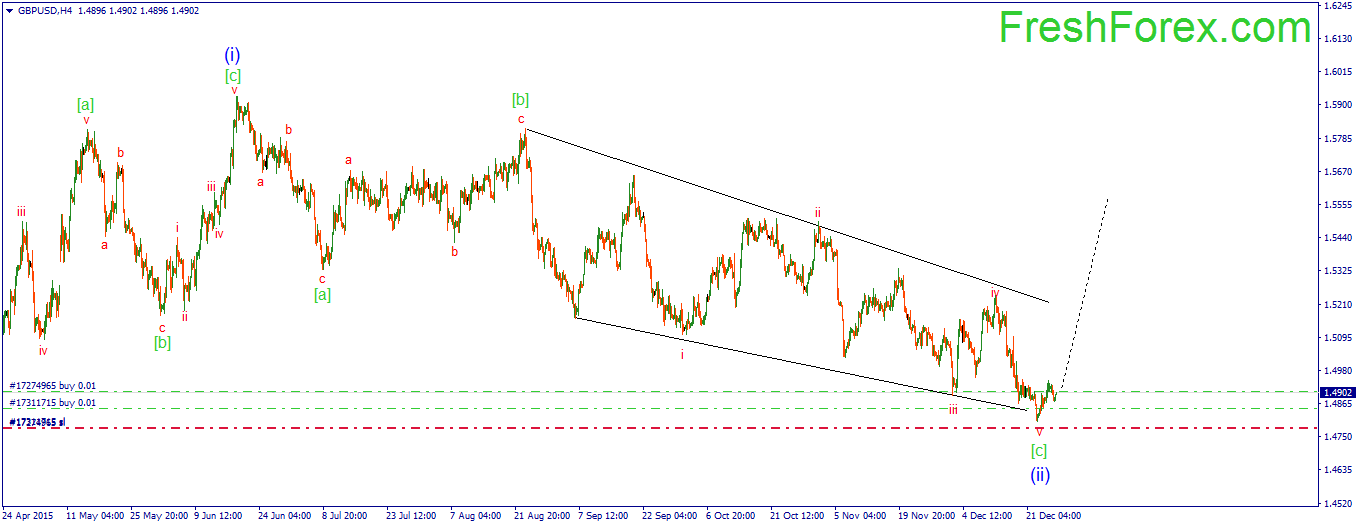Select the blue (i) wave label
The image size is (1358, 527).
point(232,55)
